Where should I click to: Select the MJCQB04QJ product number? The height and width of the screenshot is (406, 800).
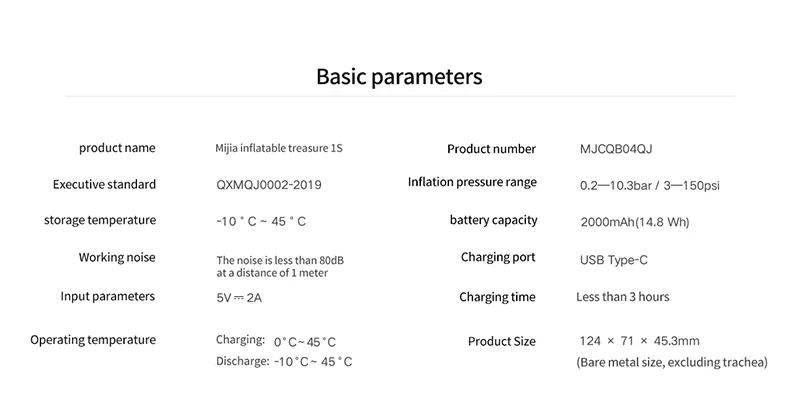click(x=616, y=149)
